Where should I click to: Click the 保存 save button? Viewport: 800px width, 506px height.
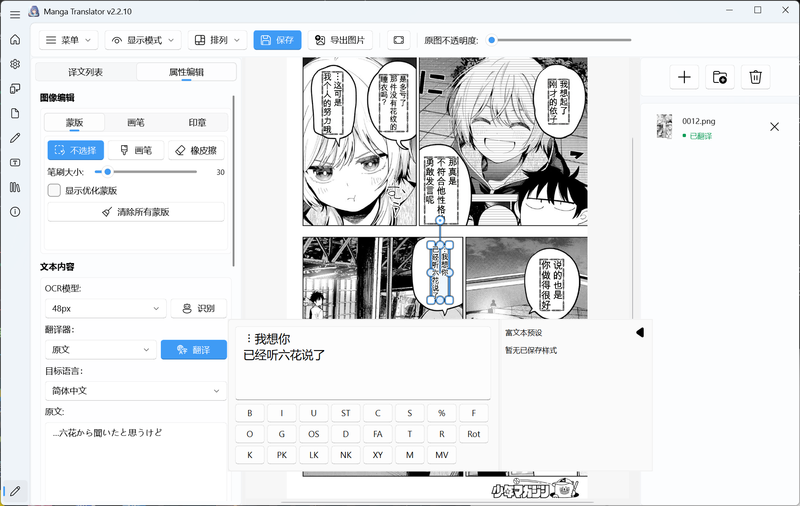click(x=277, y=40)
